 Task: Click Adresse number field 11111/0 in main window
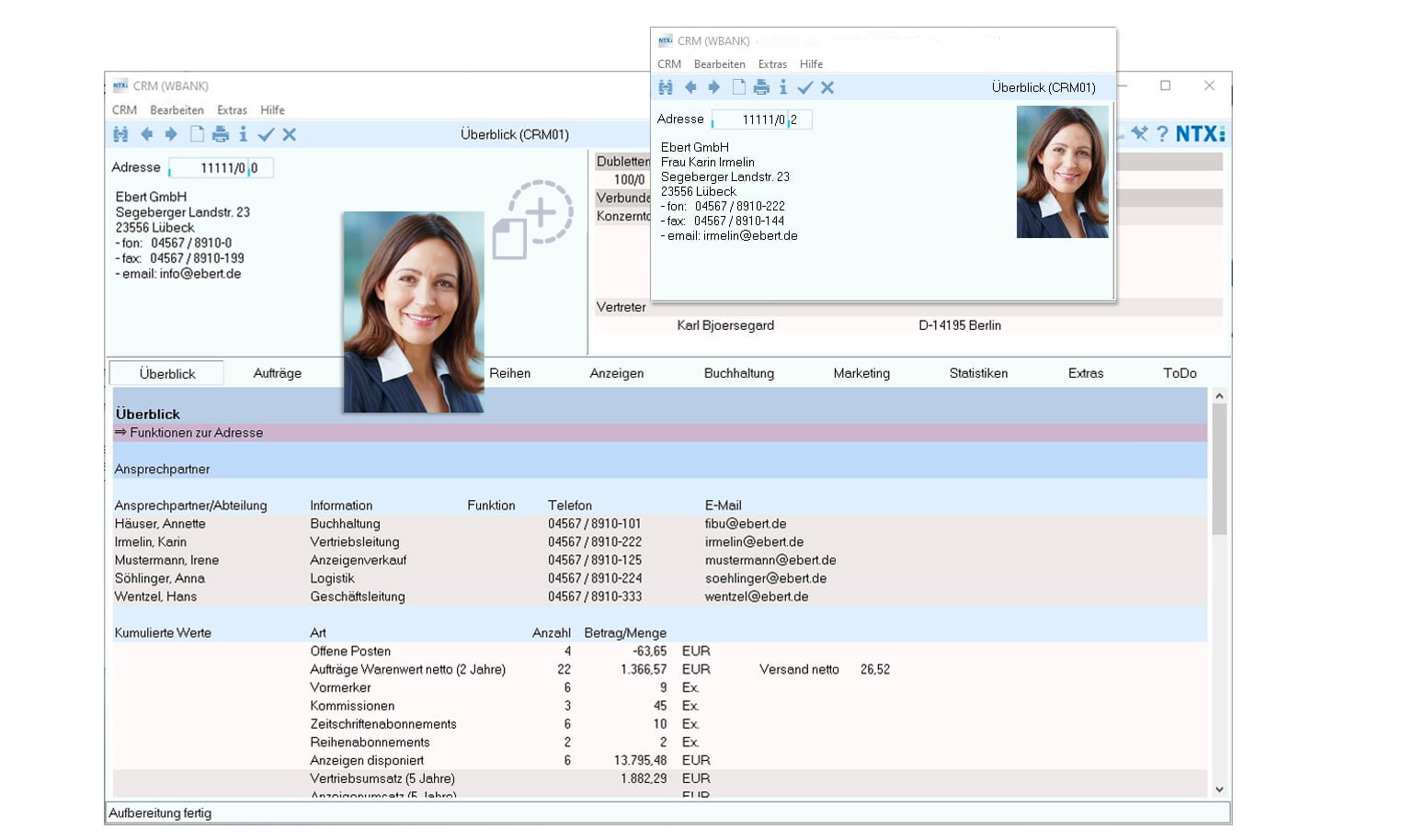click(210, 168)
